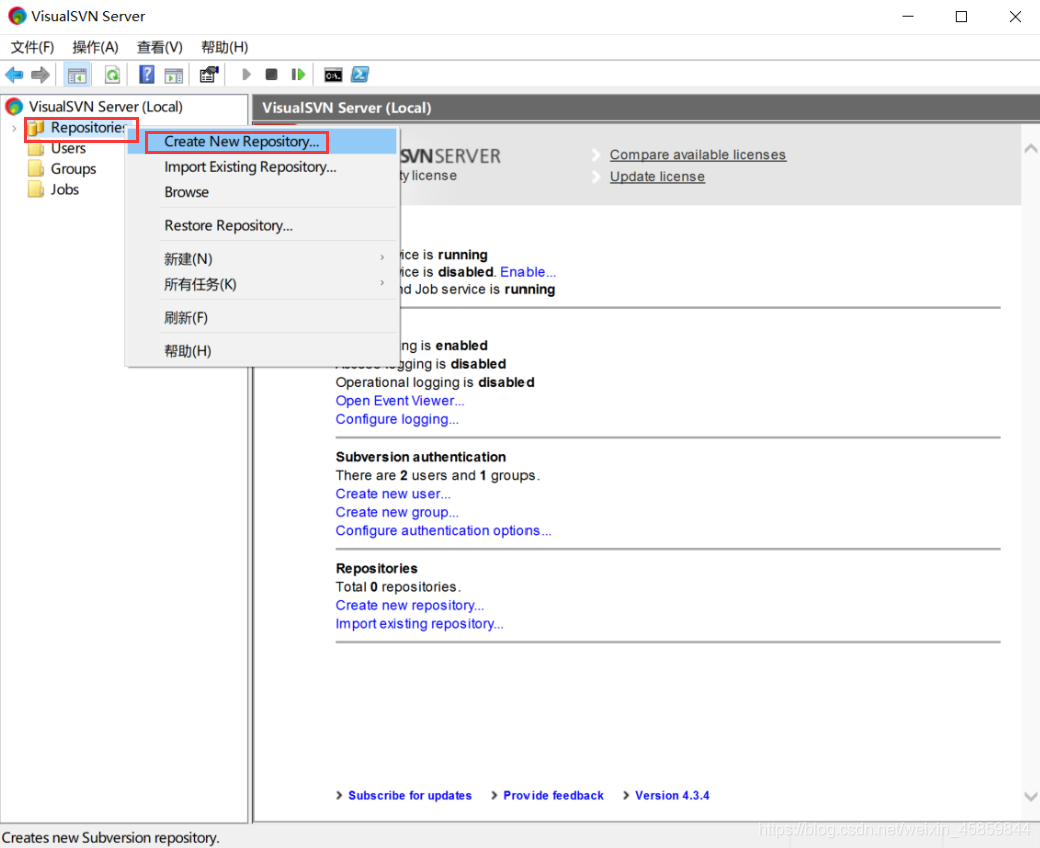Click the Create new group... link
The image size is (1040, 848).
tap(397, 513)
